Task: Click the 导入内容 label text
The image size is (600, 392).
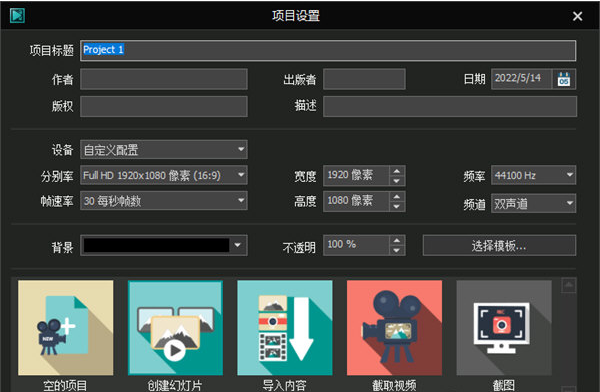Action: click(x=285, y=385)
